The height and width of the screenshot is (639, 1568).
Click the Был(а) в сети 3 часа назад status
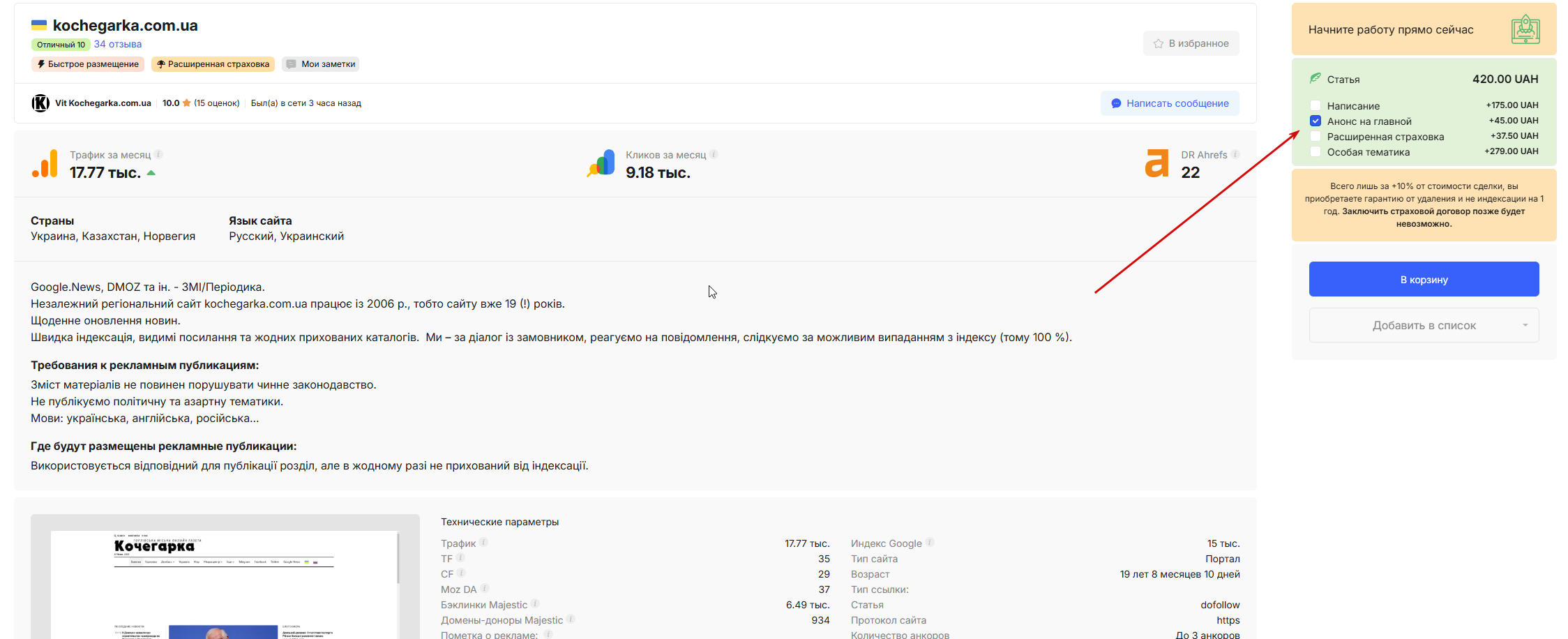tap(306, 103)
